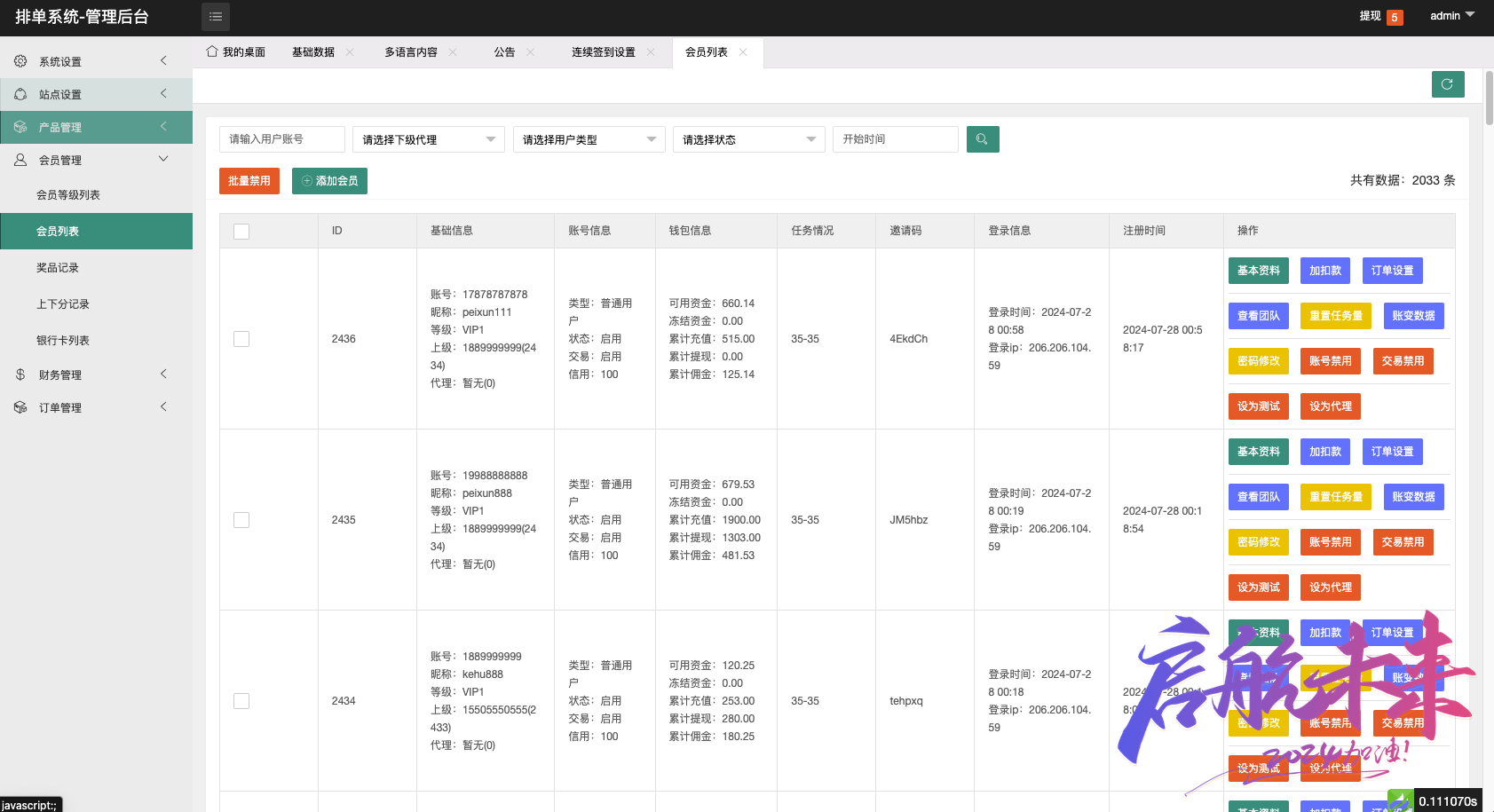Click 账号禁用 for member 2436

(x=1331, y=361)
